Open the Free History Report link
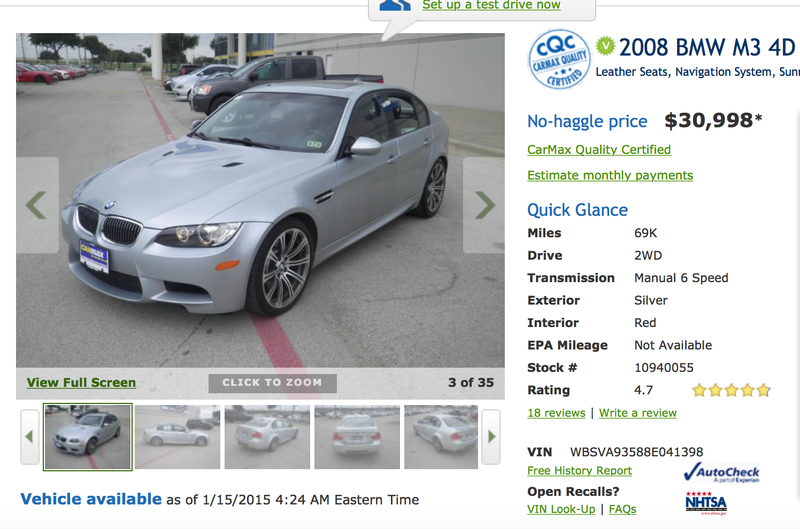 pos(580,470)
